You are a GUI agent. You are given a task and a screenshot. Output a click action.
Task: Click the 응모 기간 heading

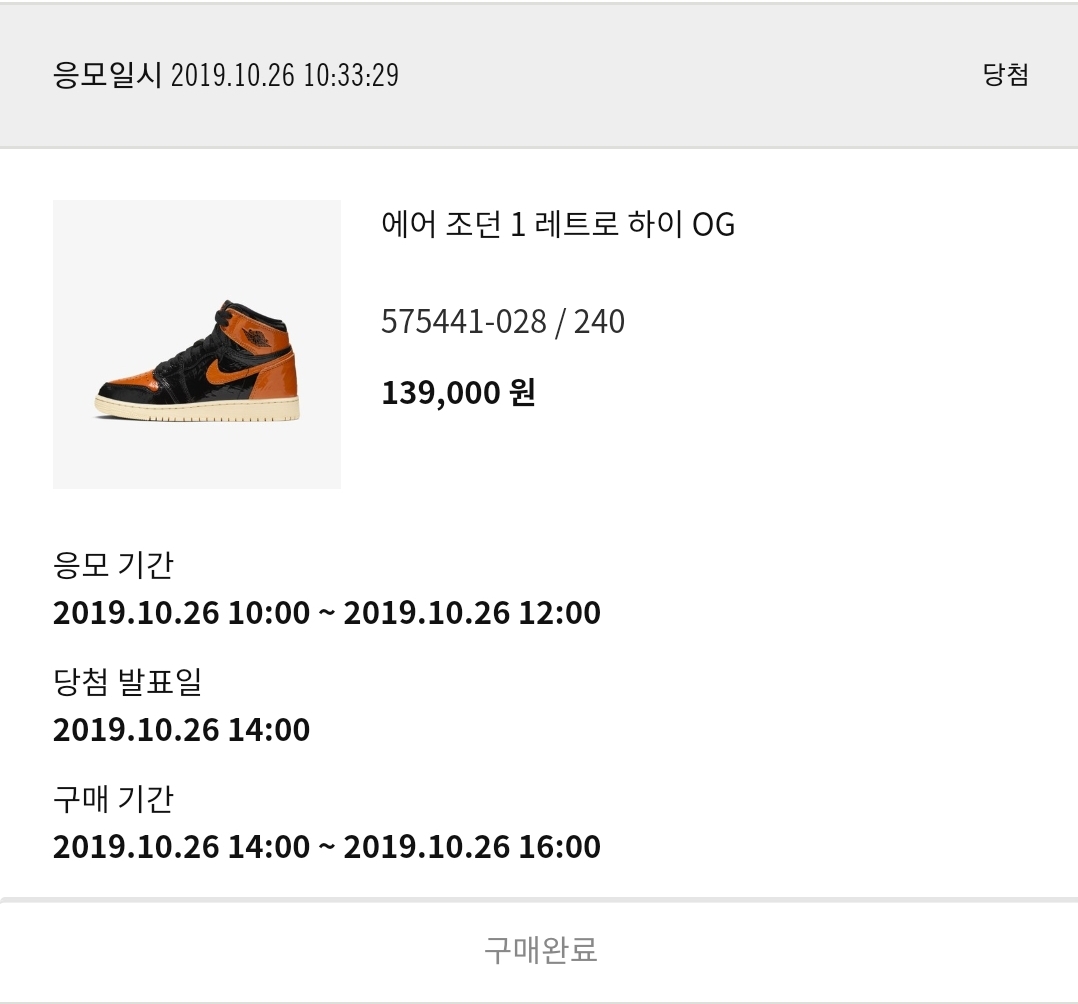pos(113,565)
